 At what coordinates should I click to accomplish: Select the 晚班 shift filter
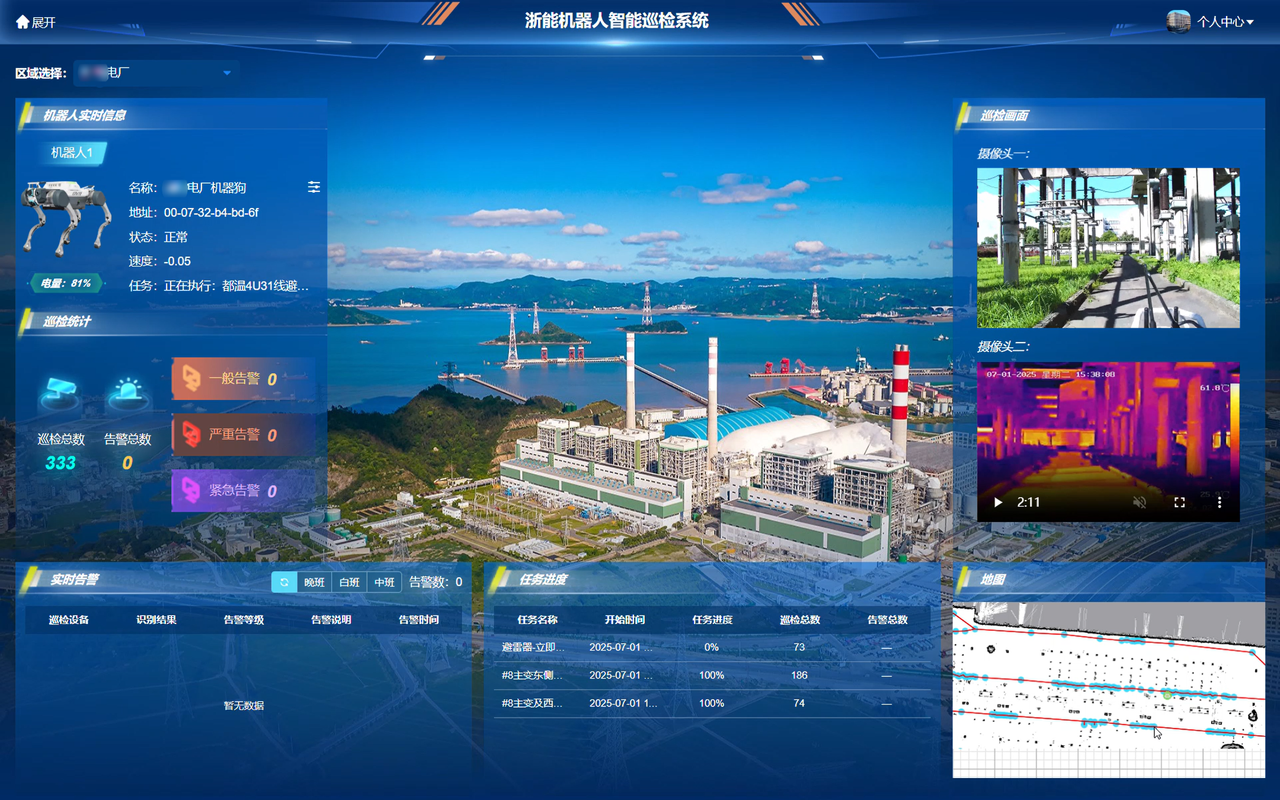314,582
